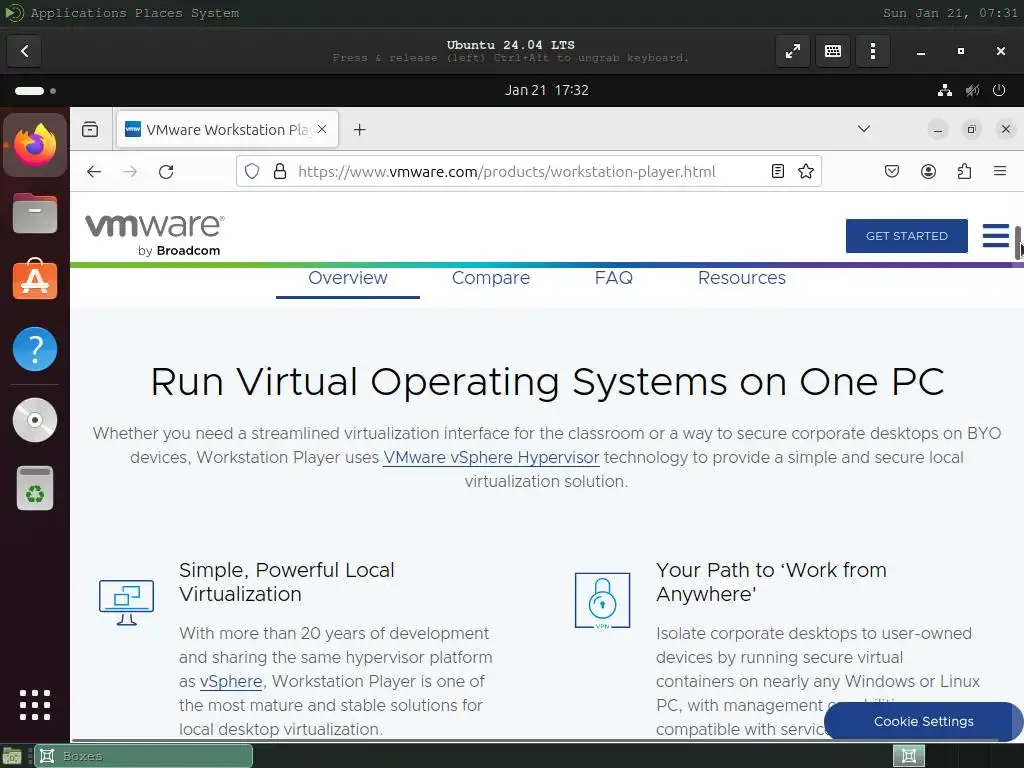The width and height of the screenshot is (1024, 768).
Task: Open Cookie Settings button
Action: [x=923, y=721]
